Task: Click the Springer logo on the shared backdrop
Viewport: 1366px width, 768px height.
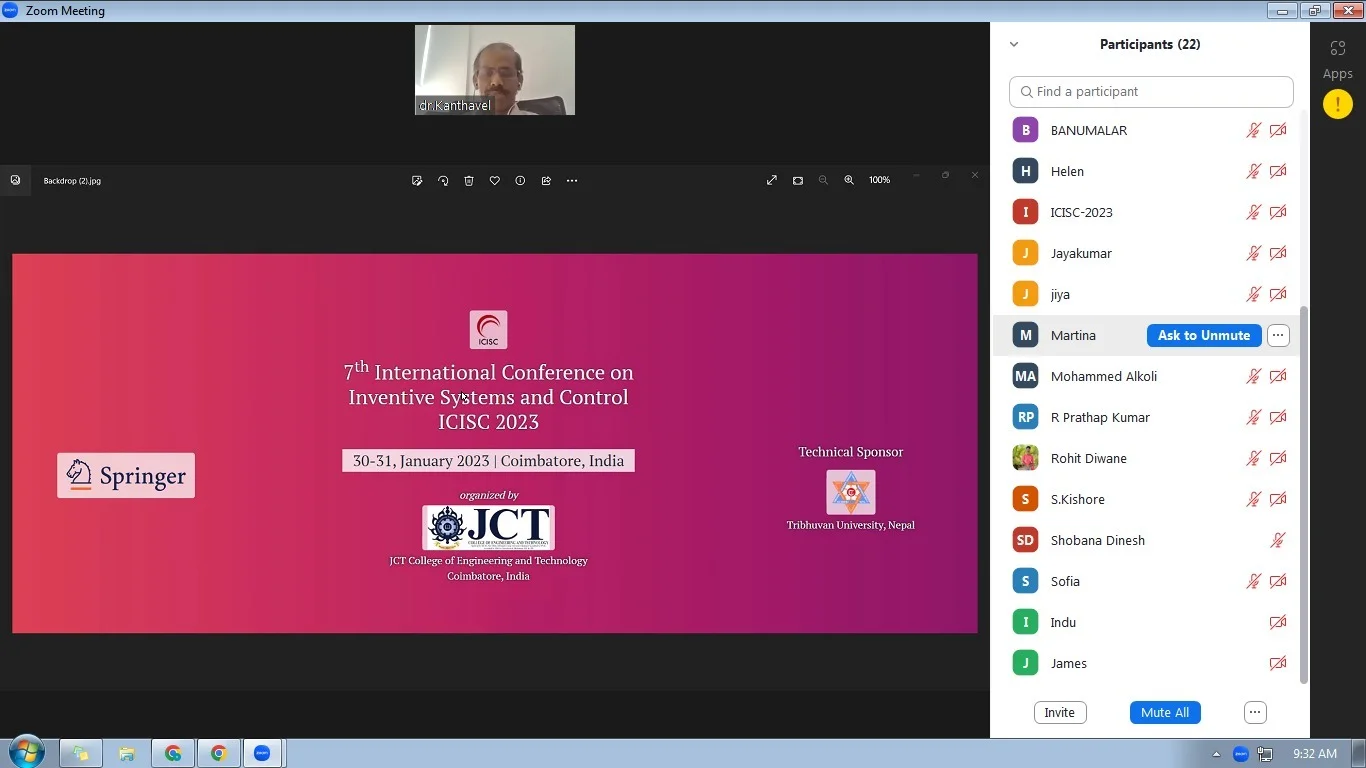Action: [126, 475]
